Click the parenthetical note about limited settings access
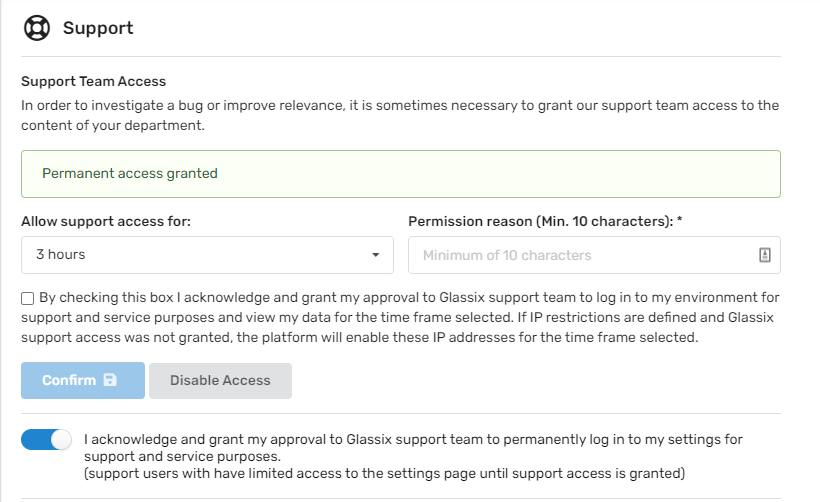Viewport: 820px width, 502px height. tap(384, 472)
